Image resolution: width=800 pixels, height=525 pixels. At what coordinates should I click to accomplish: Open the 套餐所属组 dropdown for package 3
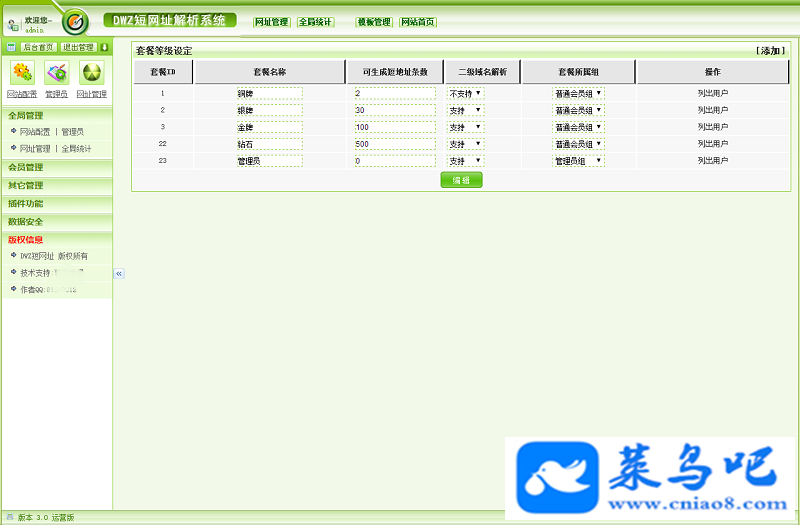click(x=578, y=127)
